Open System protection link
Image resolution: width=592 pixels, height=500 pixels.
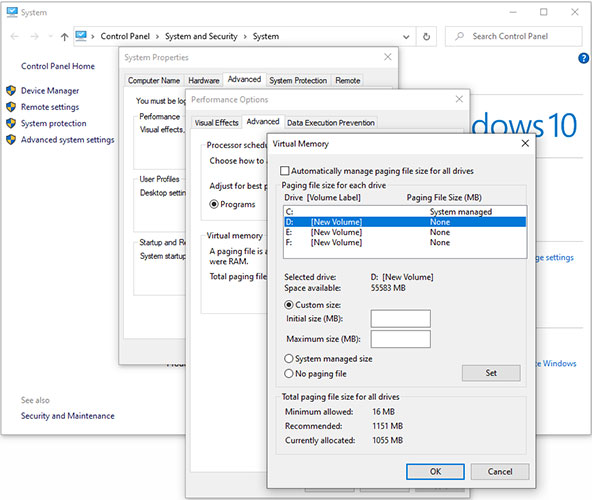tap(54, 123)
